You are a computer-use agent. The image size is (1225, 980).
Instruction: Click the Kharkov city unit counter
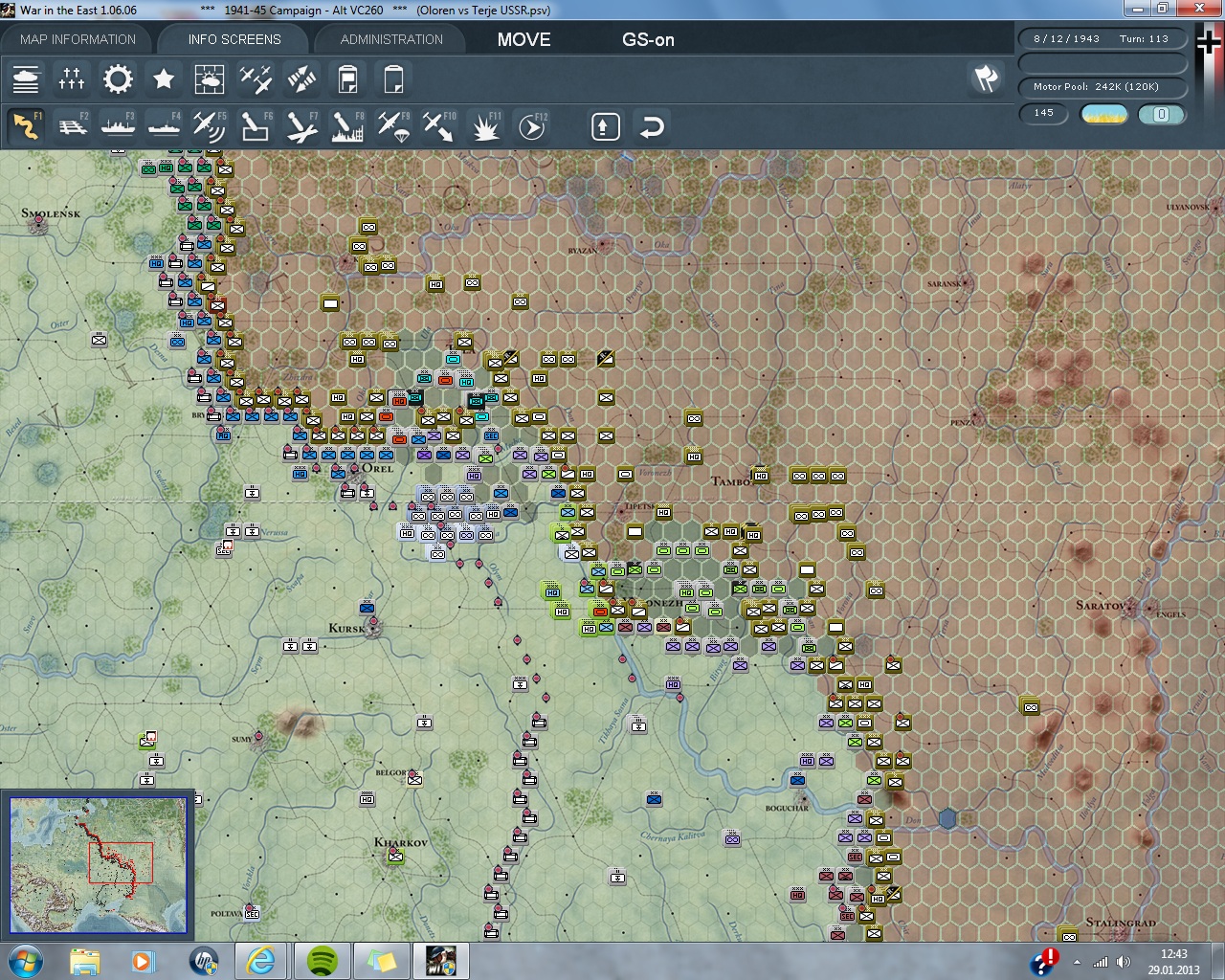pos(395,857)
